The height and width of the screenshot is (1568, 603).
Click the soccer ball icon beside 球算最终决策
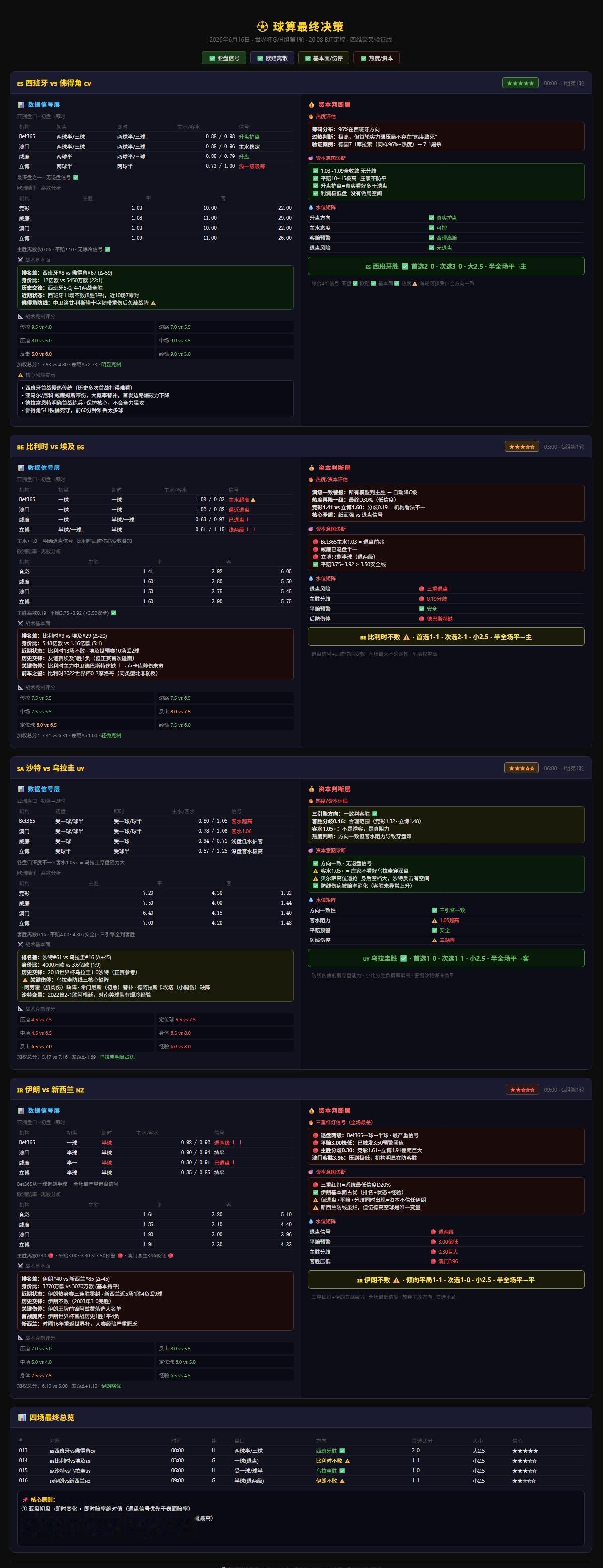[x=262, y=27]
